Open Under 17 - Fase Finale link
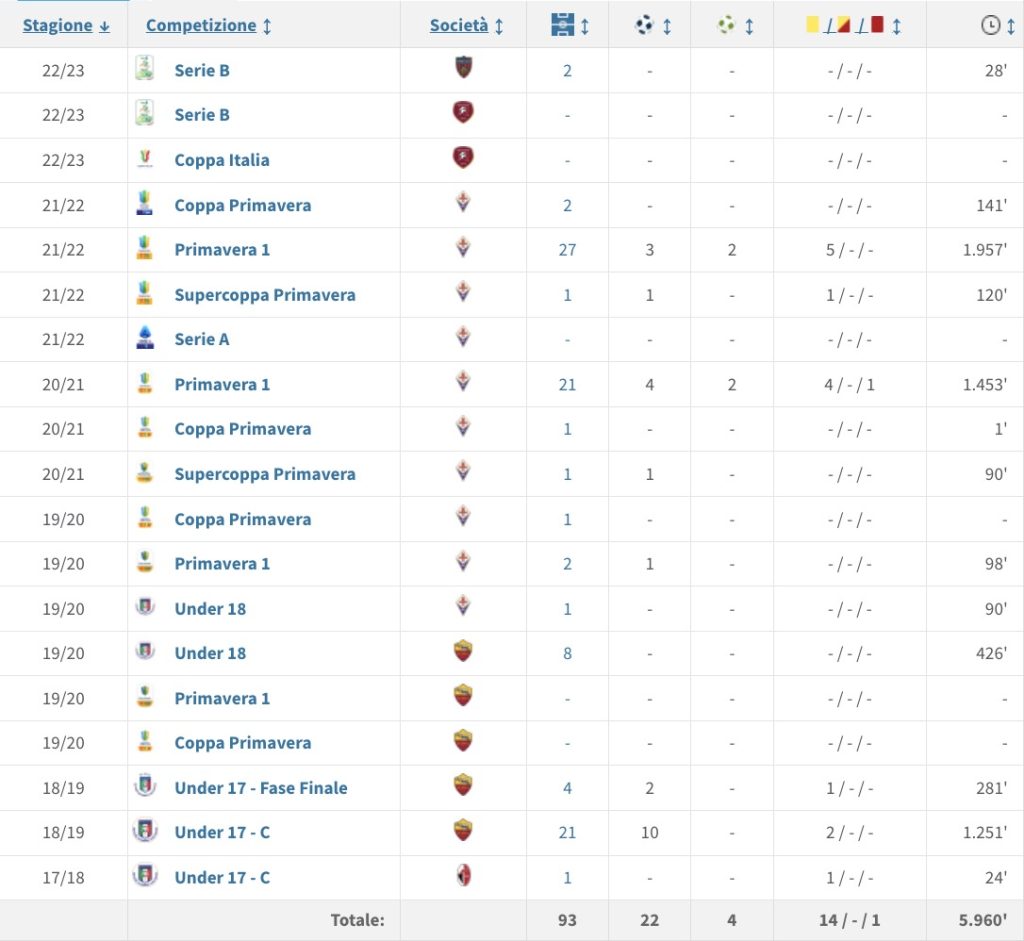 tap(260, 788)
